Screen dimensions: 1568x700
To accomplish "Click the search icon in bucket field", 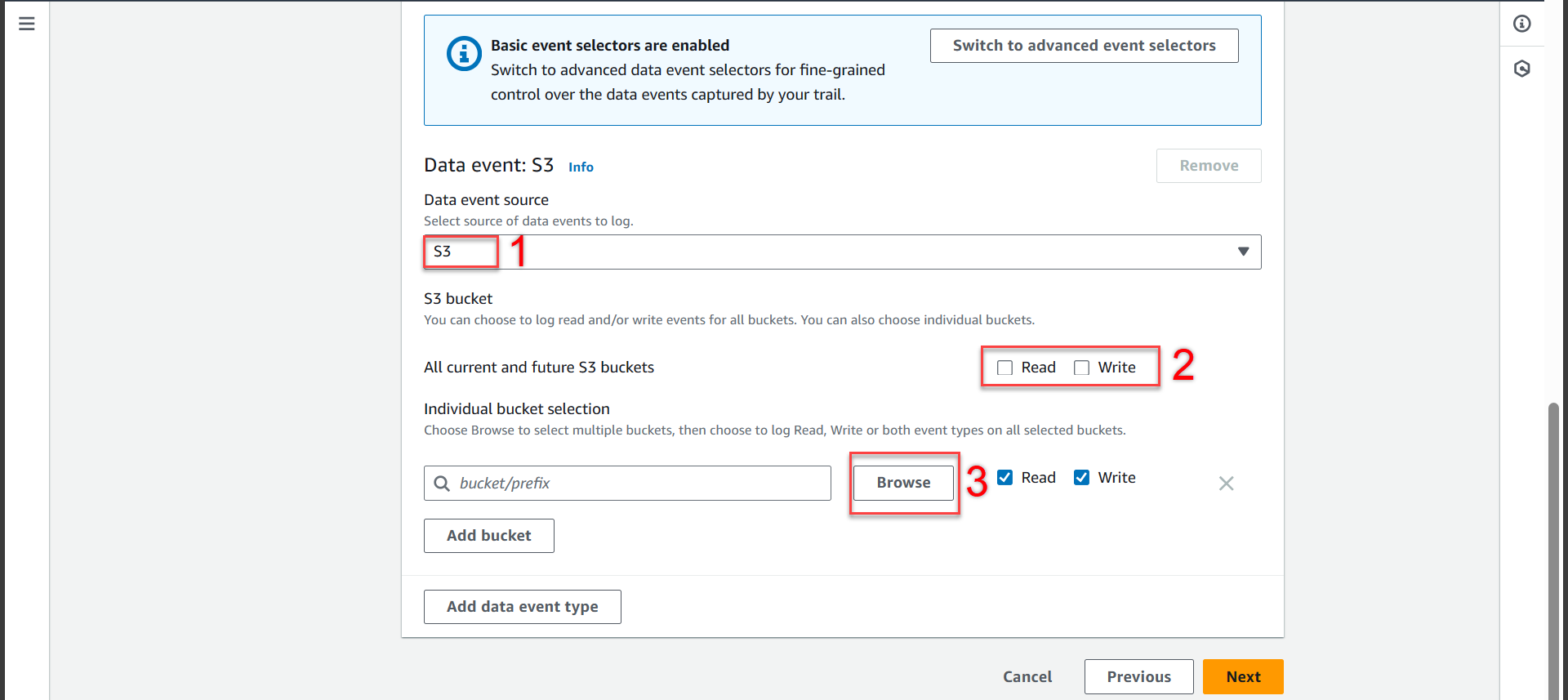I will pyautogui.click(x=442, y=484).
